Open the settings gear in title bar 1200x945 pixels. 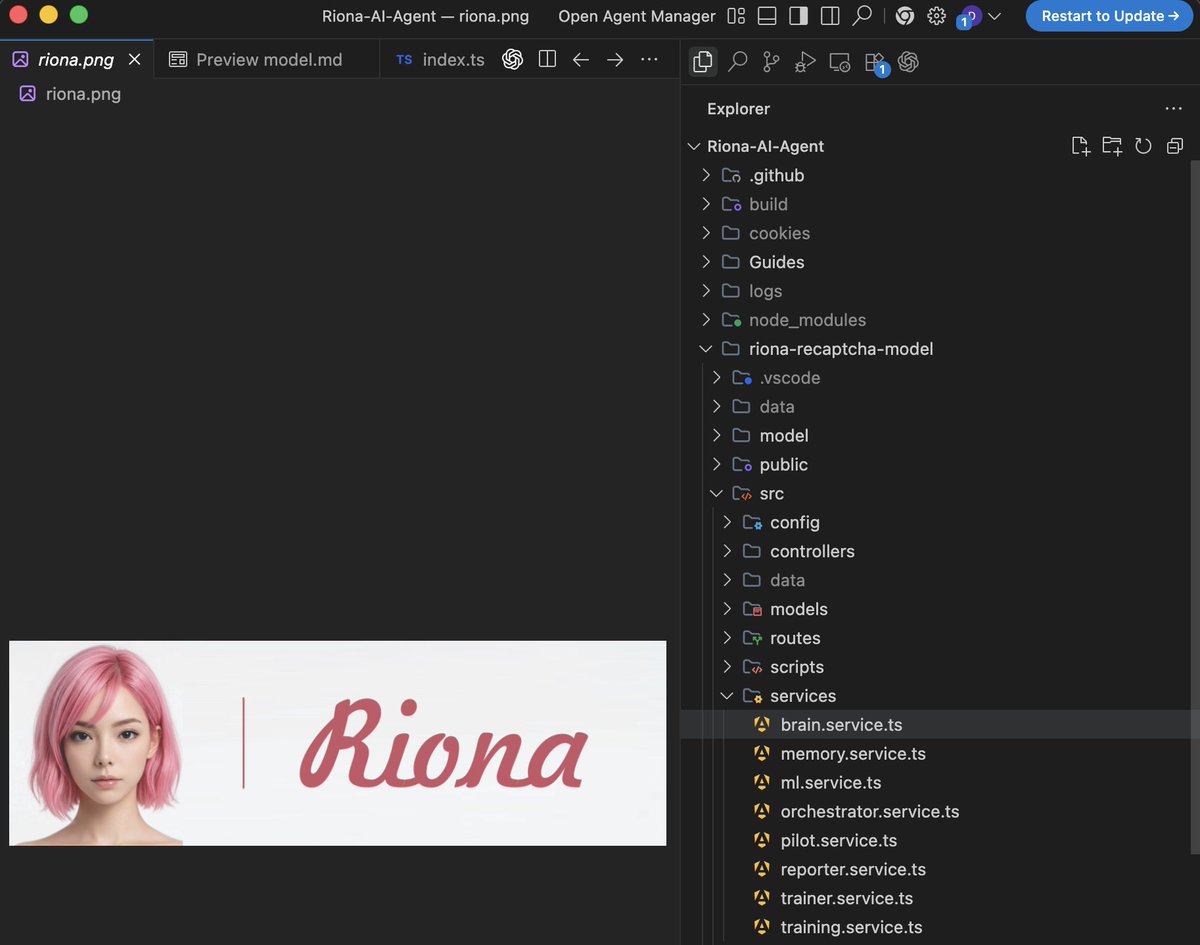point(936,16)
